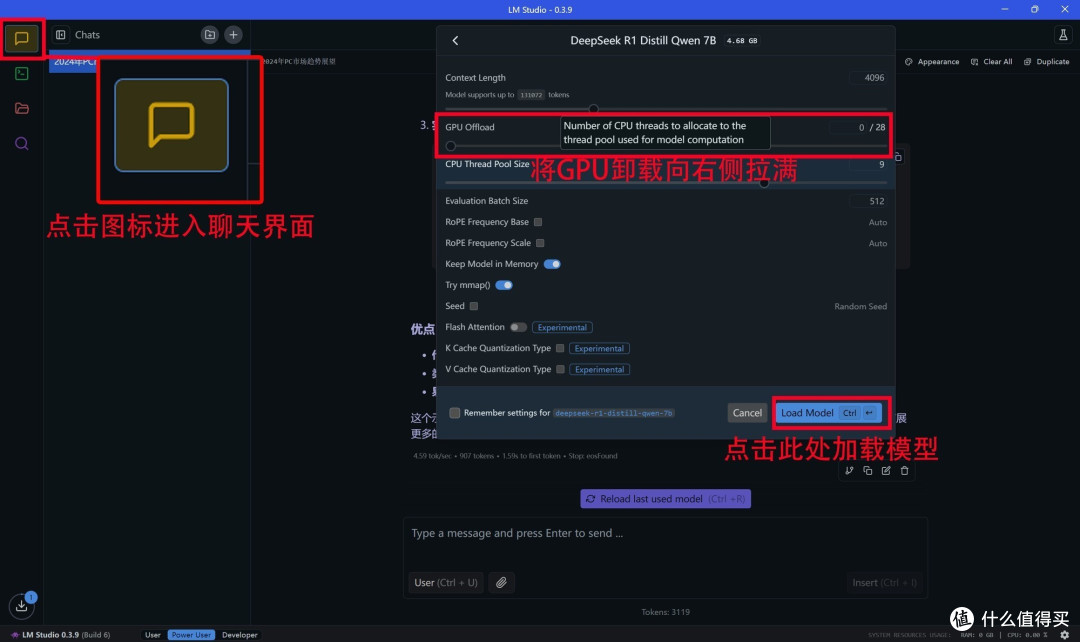Enable RoPE Frequency Base checkbox

click(538, 222)
